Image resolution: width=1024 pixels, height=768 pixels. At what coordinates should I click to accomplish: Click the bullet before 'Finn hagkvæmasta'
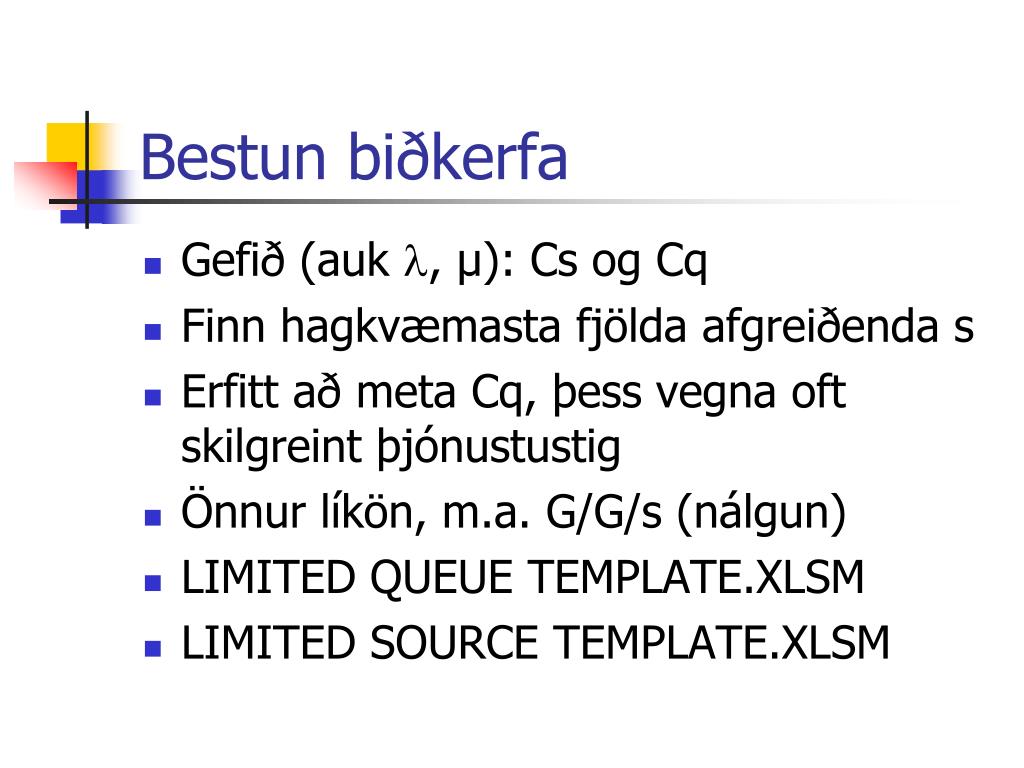pyautogui.click(x=153, y=332)
